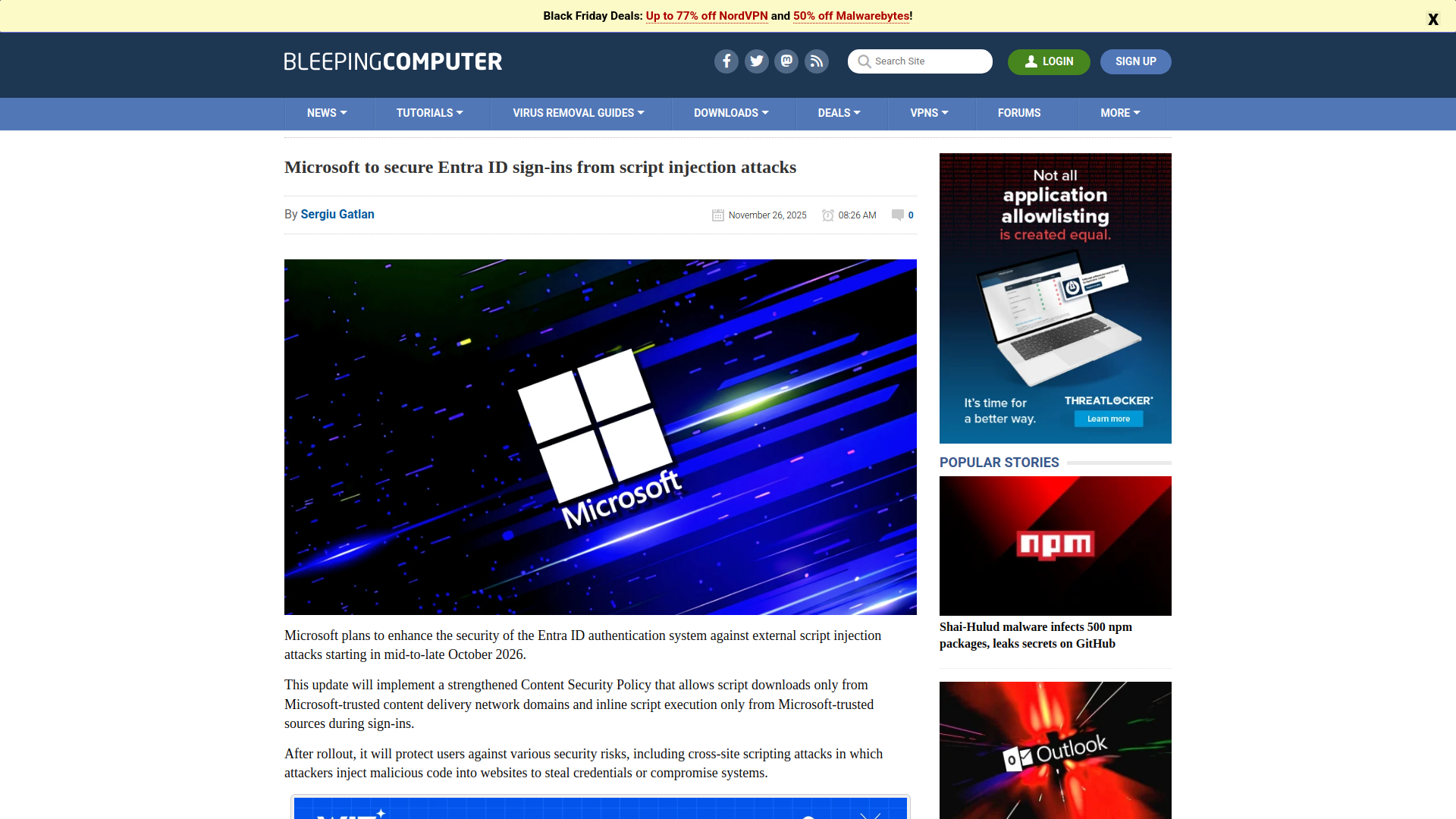This screenshot has height=819, width=1456.
Task: Select the Mastodon social icon
Action: coord(786,61)
